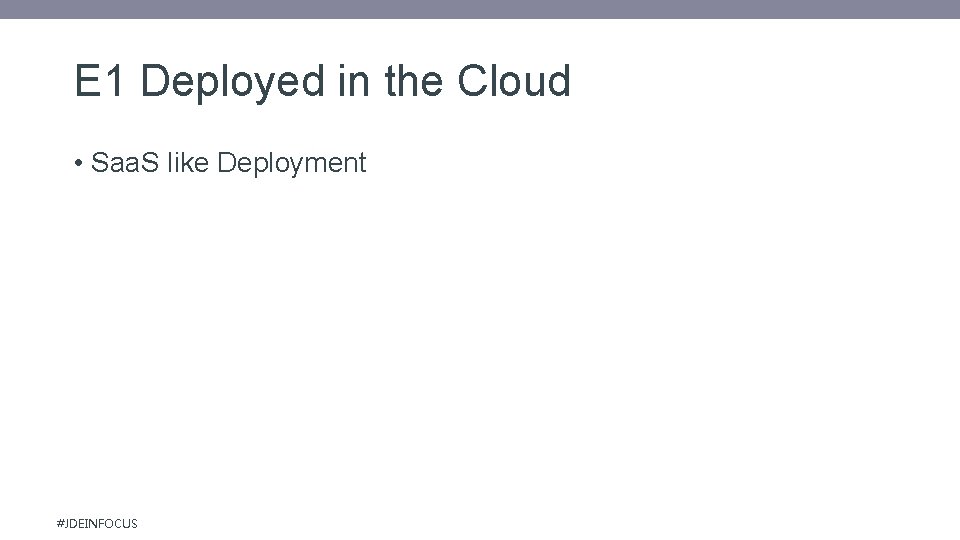Select the bullet dot before SaaS
Image resolution: width=960 pixels, height=540 pixels.
78,163
